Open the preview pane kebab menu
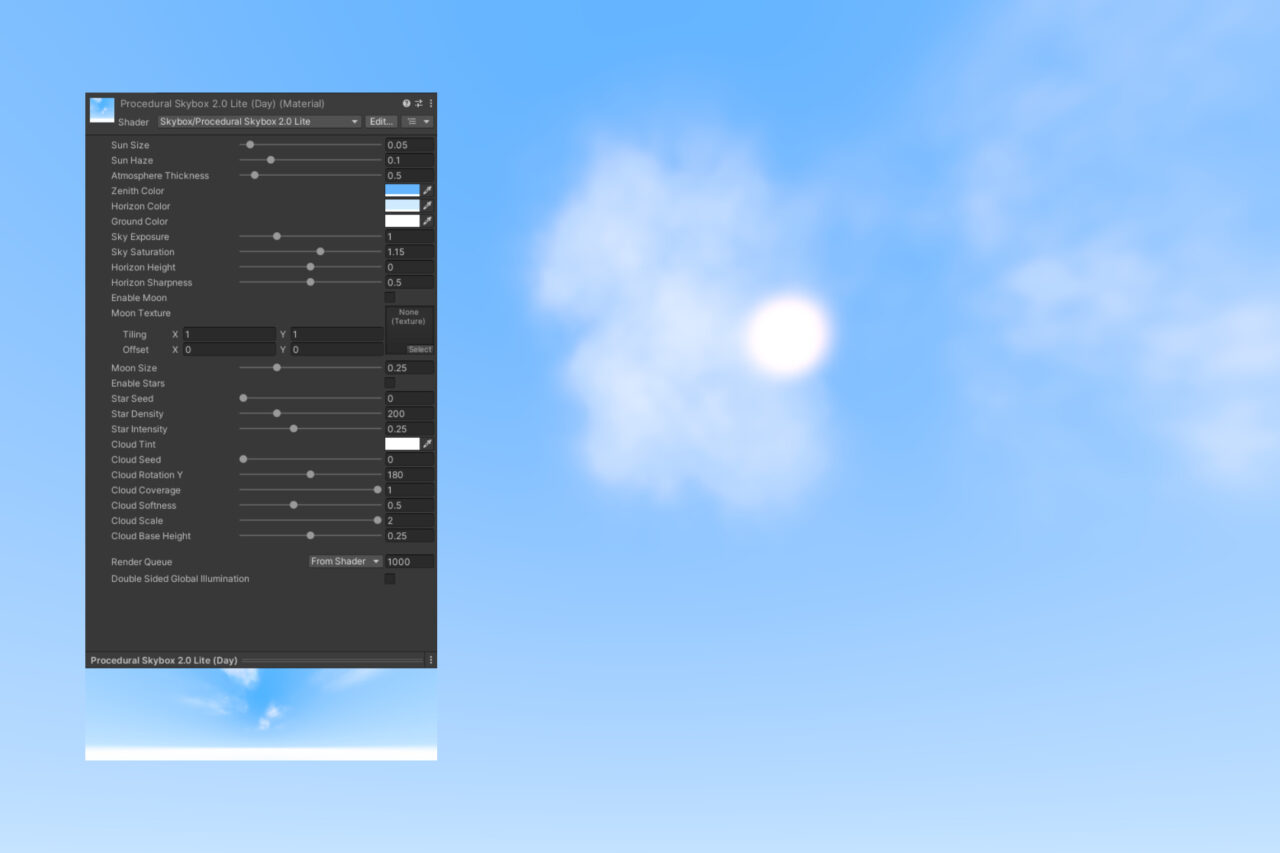Viewport: 1280px width, 853px height. (x=431, y=659)
